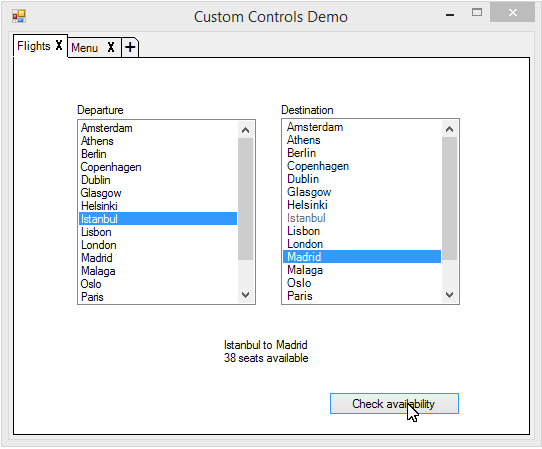Click the application icon in the title bar
Image resolution: width=542 pixels, height=449 pixels.
point(19,16)
